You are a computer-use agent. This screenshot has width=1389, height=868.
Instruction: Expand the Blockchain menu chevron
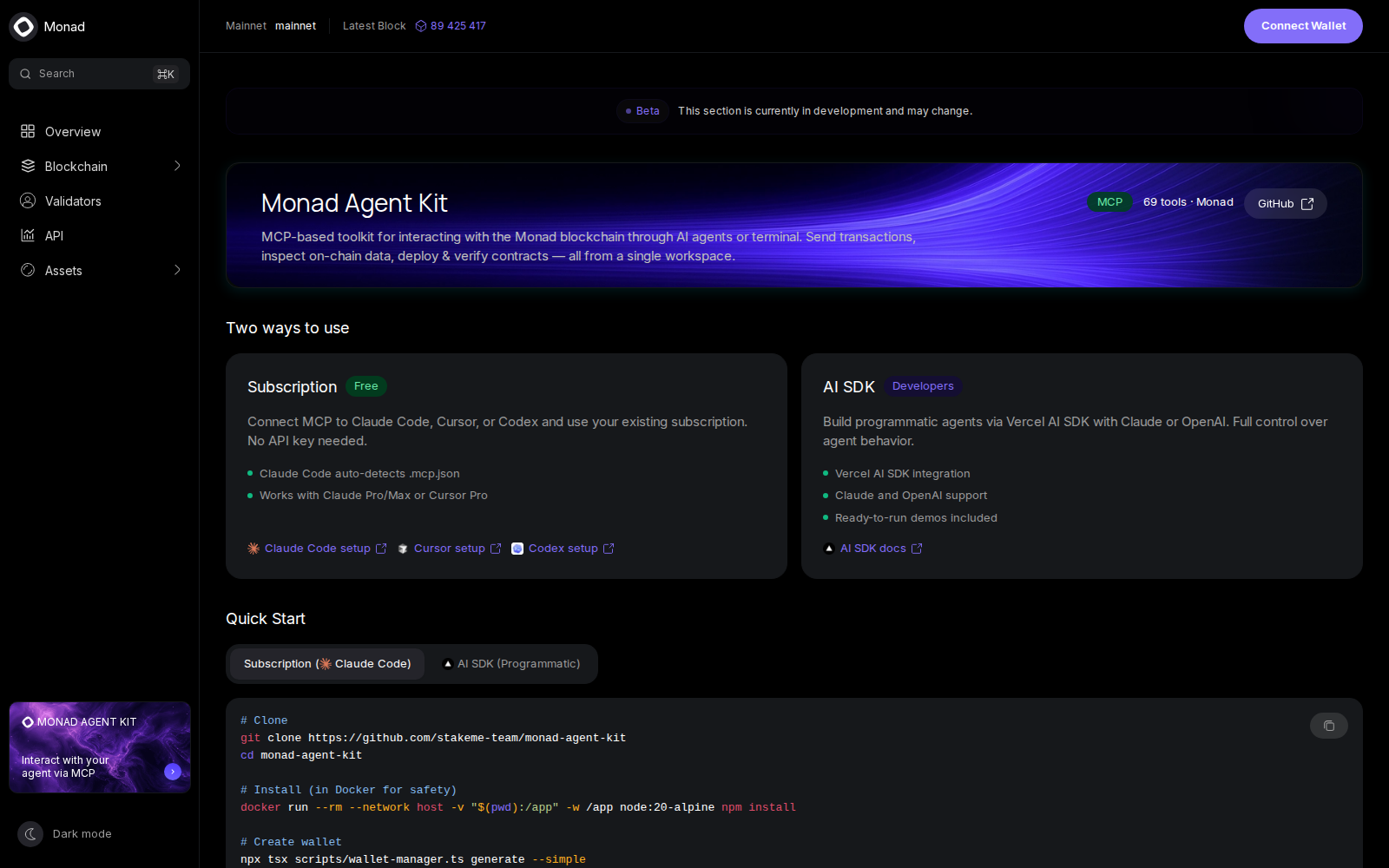[177, 166]
